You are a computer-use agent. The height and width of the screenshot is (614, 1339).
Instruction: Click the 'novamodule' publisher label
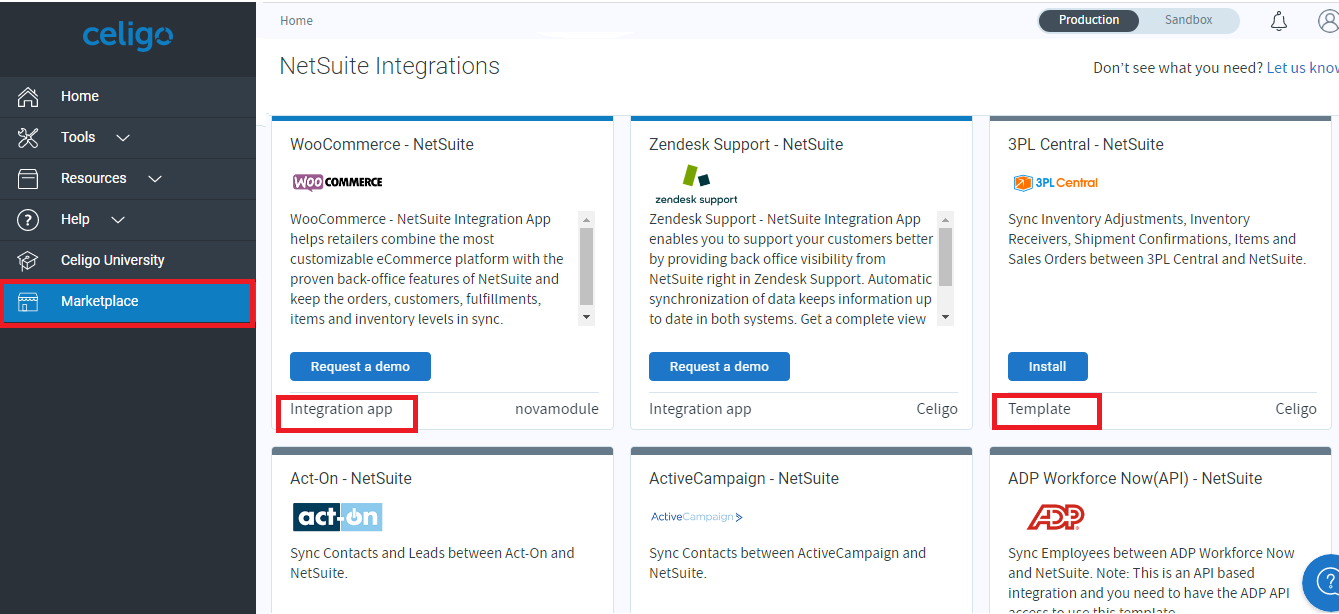[557, 409]
